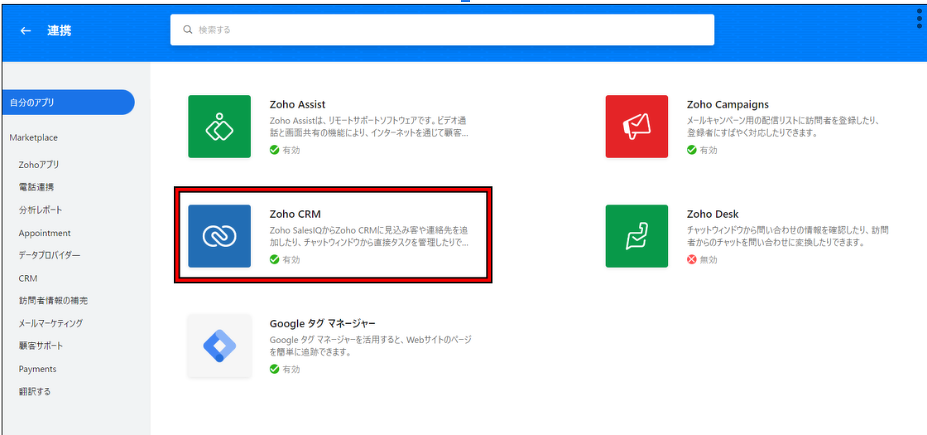Select the 自分のアプリ sidebar tab
Viewport: 927px width, 435px height.
point(67,102)
